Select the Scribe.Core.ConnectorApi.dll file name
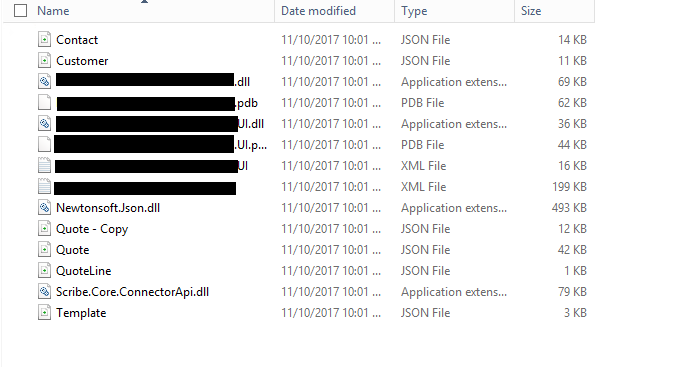The width and height of the screenshot is (693, 367). point(133,292)
